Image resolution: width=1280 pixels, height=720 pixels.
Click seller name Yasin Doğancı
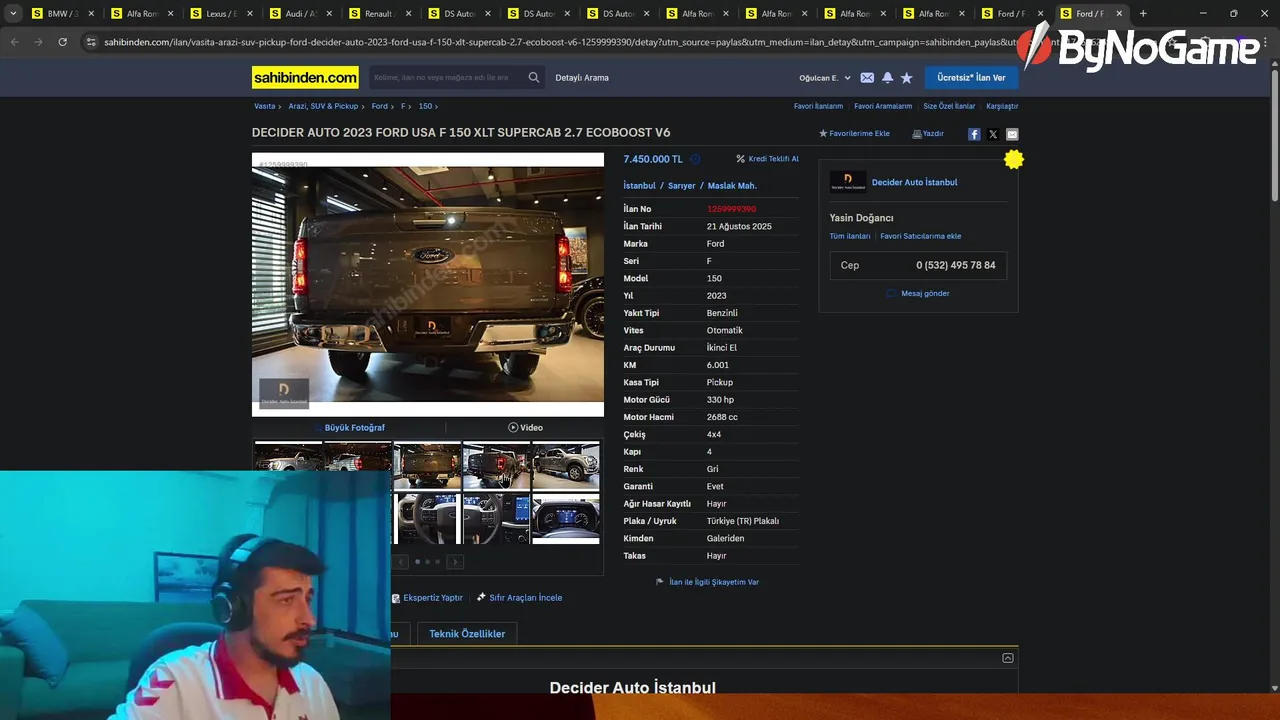[861, 218]
